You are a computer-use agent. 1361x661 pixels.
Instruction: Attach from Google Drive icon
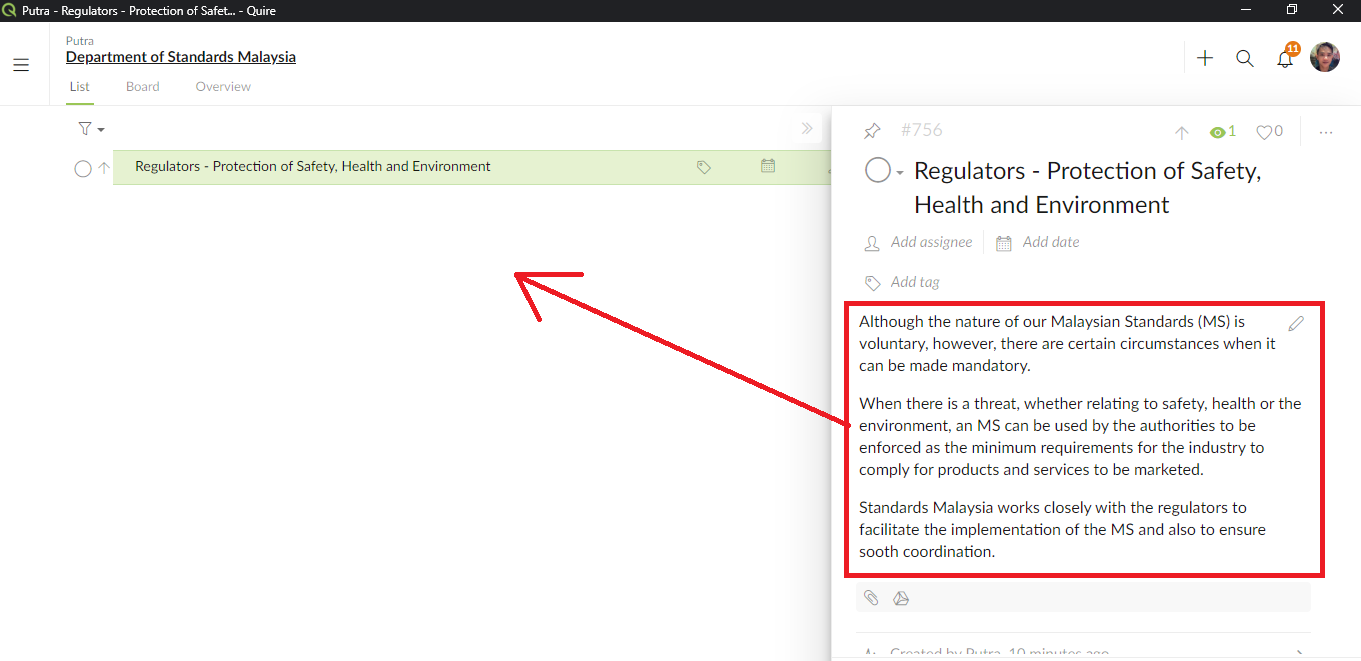pyautogui.click(x=901, y=598)
